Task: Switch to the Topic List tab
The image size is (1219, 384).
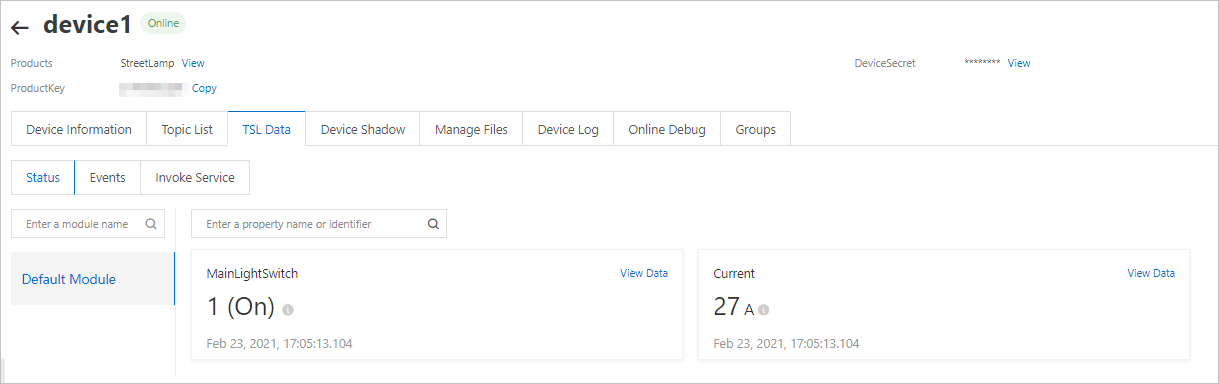Action: click(x=187, y=129)
